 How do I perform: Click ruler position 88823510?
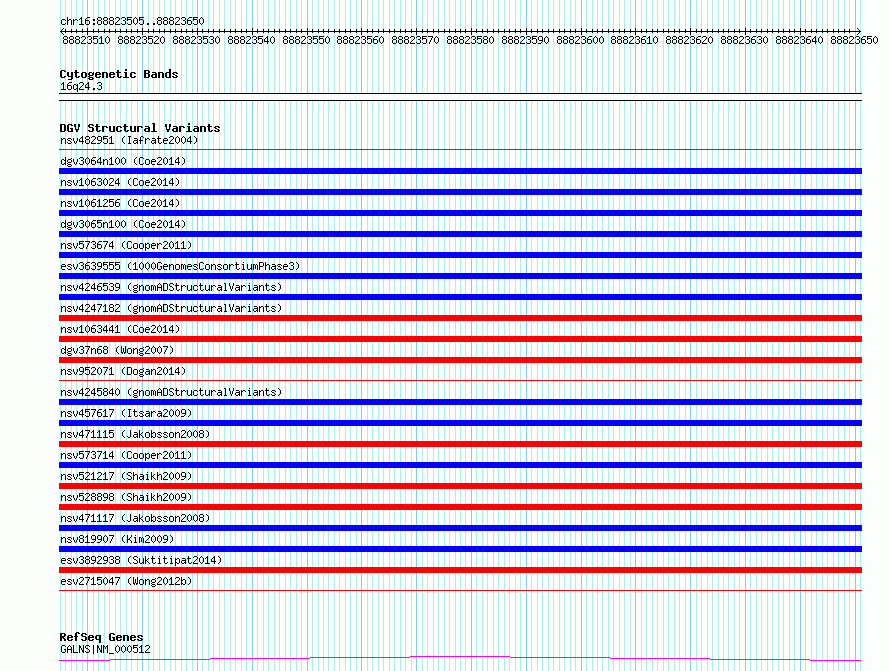click(86, 40)
